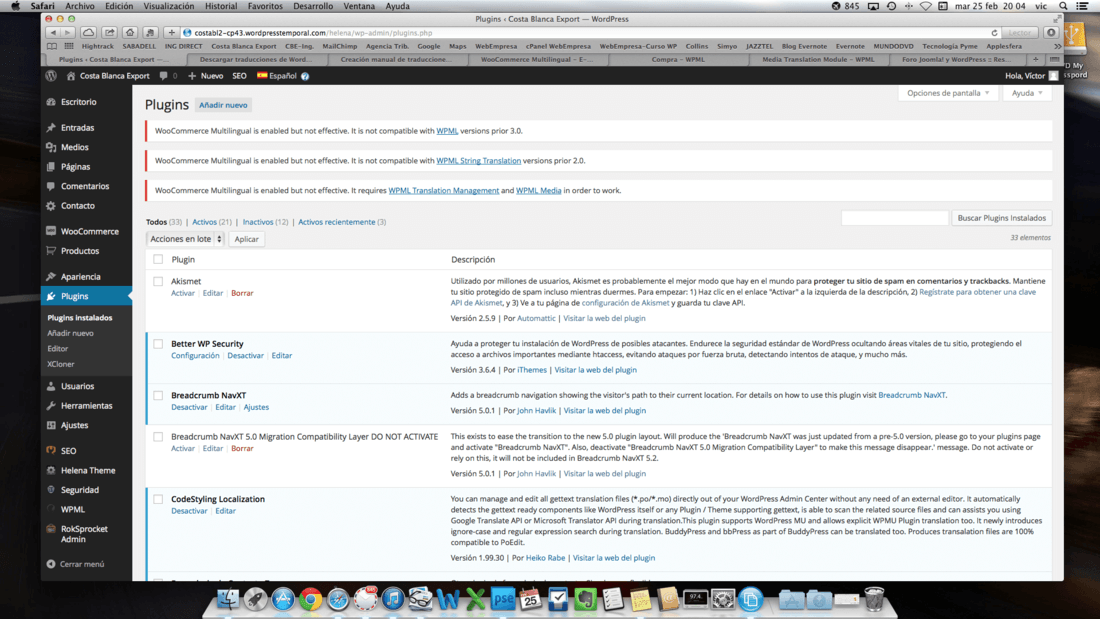Collapse sidebar with Cerrar menú
The width and height of the screenshot is (1100, 619).
click(x=76, y=564)
